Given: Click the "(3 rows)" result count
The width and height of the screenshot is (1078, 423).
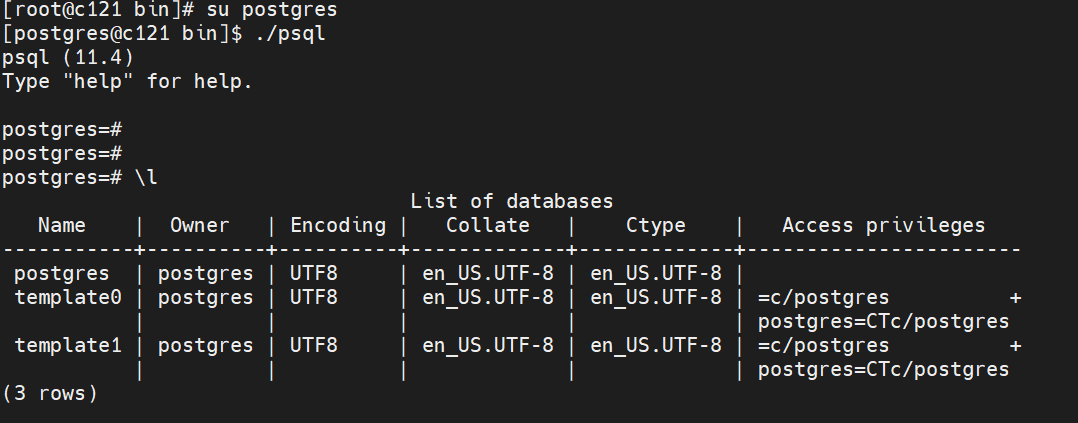Looking at the screenshot, I should click(x=50, y=393).
